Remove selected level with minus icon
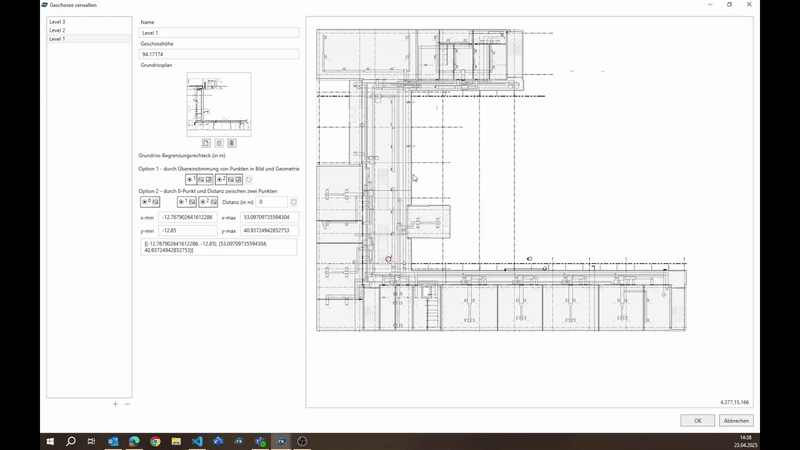 (127, 404)
